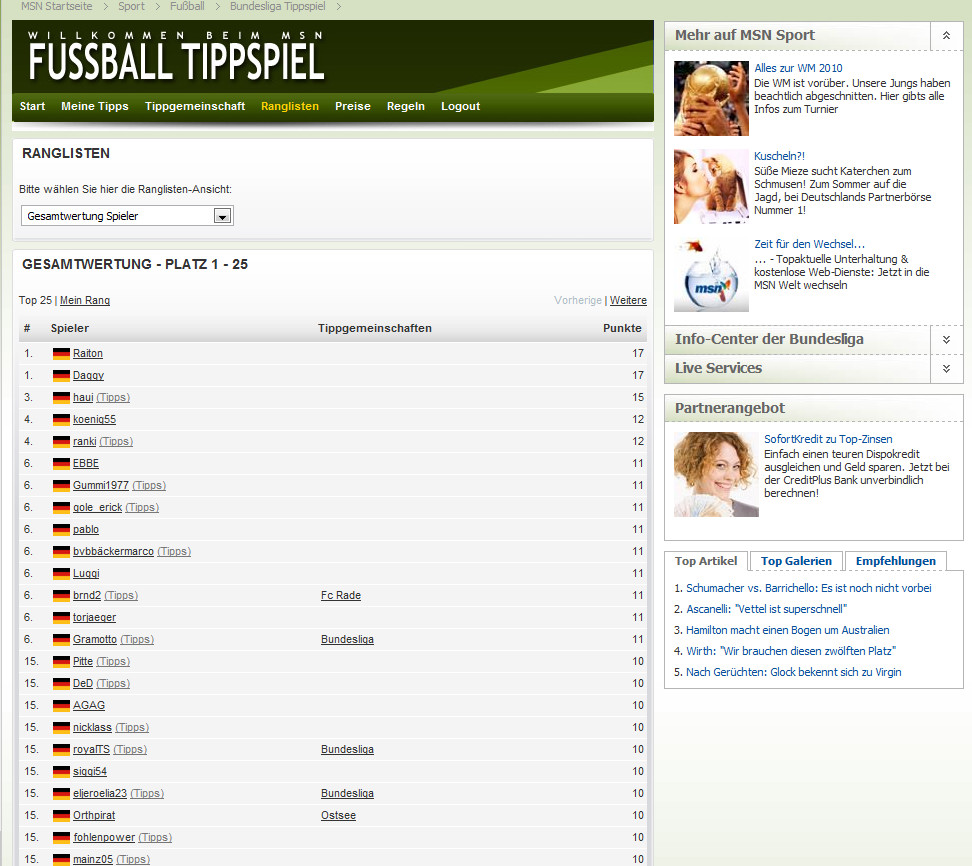Open MSN Startseite breadcrumb
972x866 pixels.
click(56, 6)
